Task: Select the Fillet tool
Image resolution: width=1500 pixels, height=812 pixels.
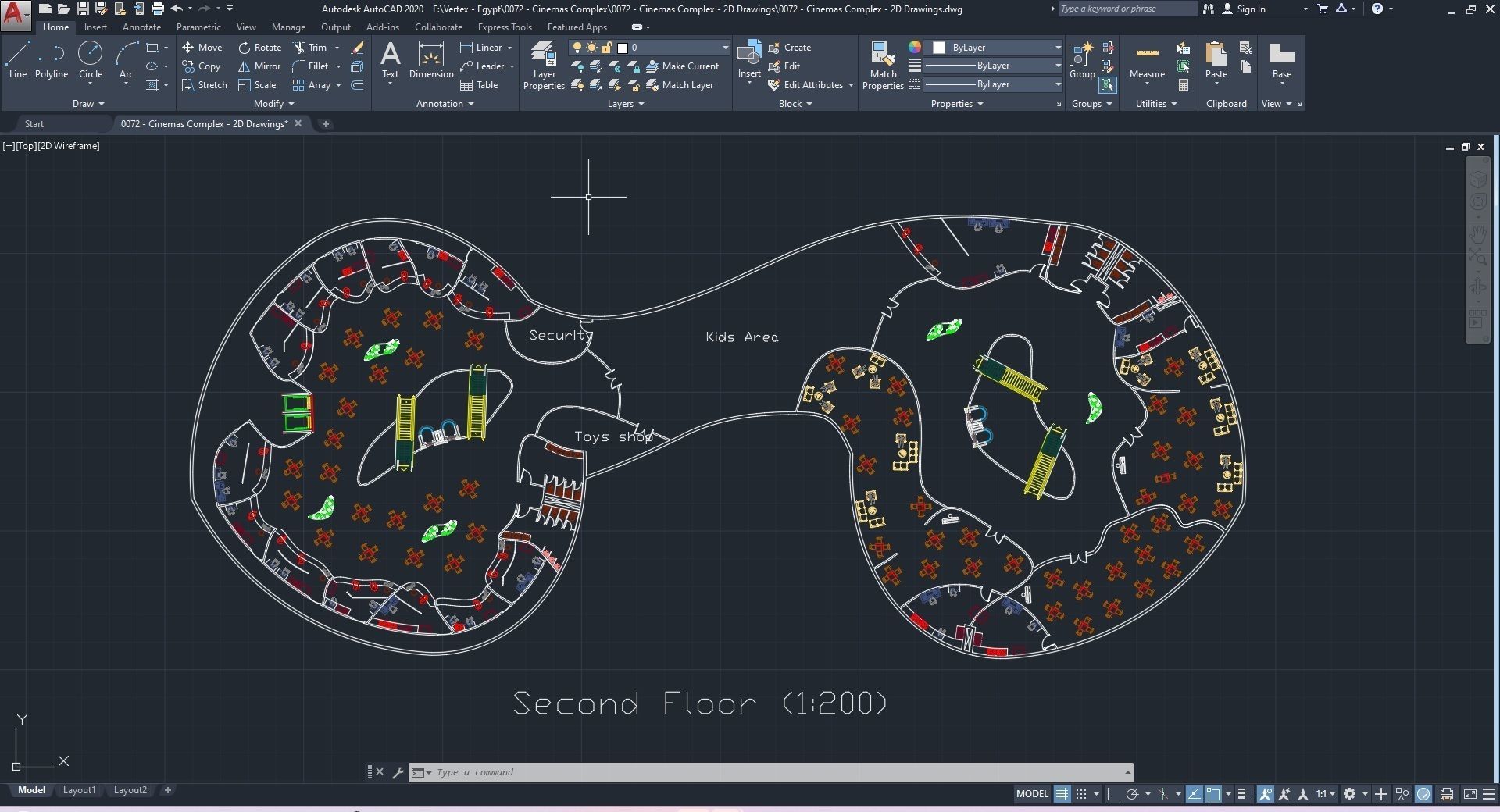Action: (311, 66)
